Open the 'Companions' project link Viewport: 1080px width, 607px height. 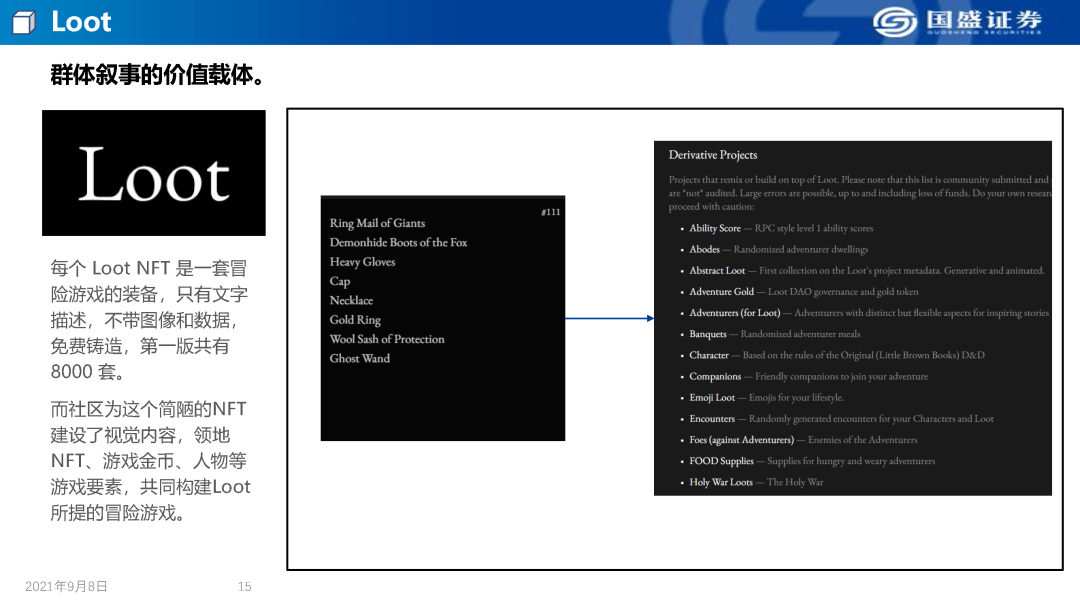[x=715, y=377]
